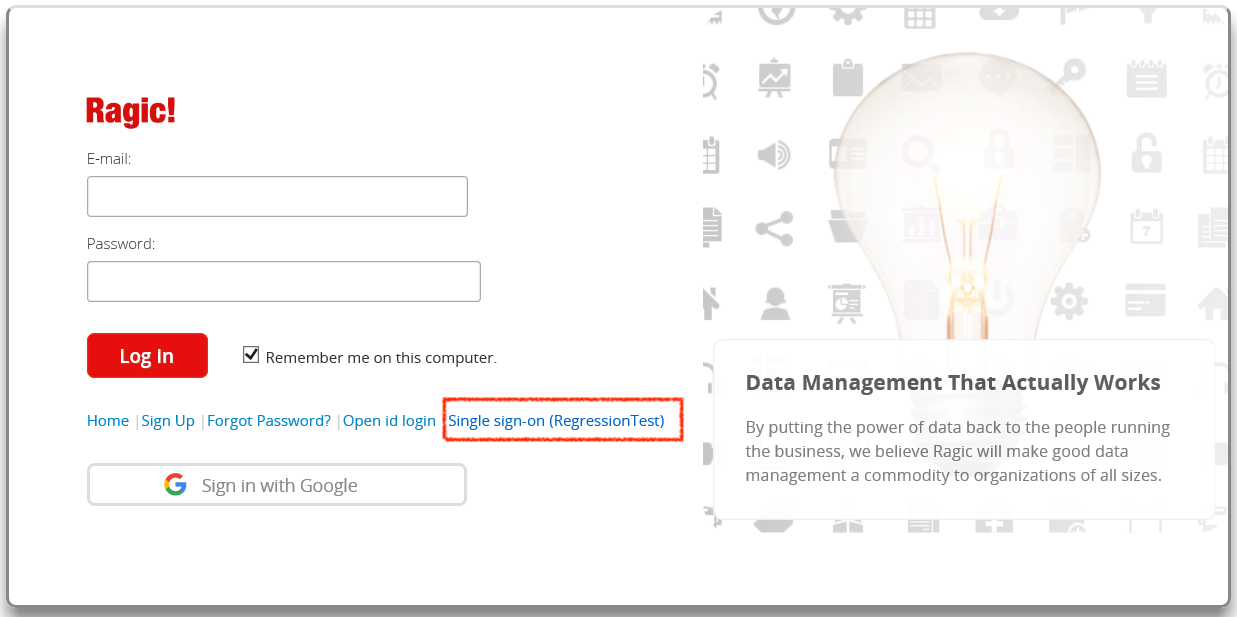1237x617 pixels.
Task: Click the "Password:" field label
Action: point(121,244)
